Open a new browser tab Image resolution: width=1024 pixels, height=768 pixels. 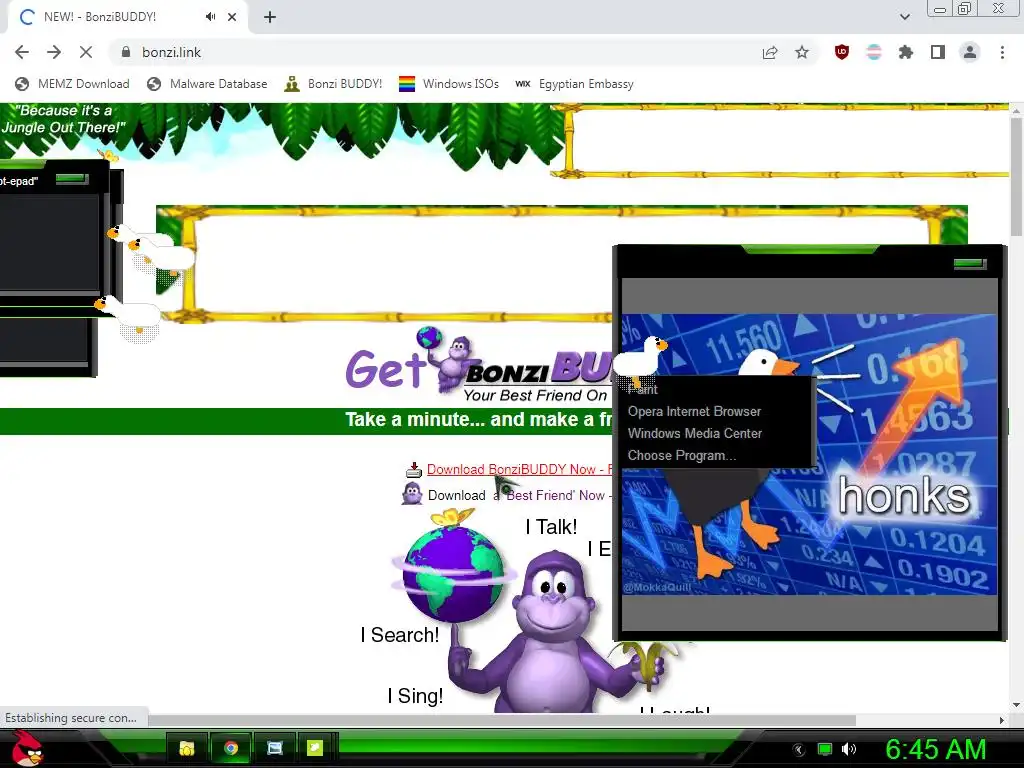click(270, 17)
